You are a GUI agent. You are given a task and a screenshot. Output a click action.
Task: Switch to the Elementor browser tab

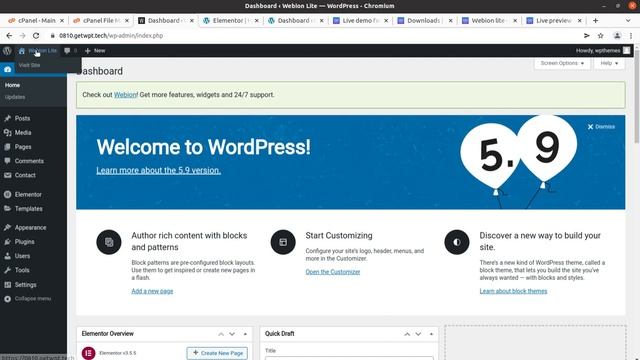click(x=231, y=20)
